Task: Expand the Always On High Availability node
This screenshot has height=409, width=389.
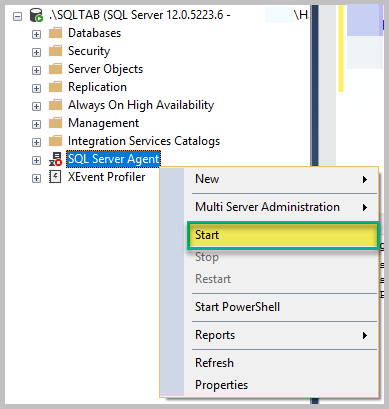Action: point(36,106)
